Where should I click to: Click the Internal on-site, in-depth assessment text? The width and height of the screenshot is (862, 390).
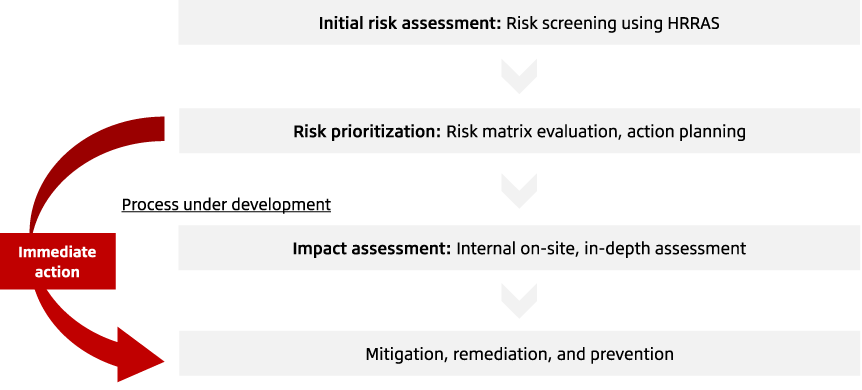click(x=601, y=249)
